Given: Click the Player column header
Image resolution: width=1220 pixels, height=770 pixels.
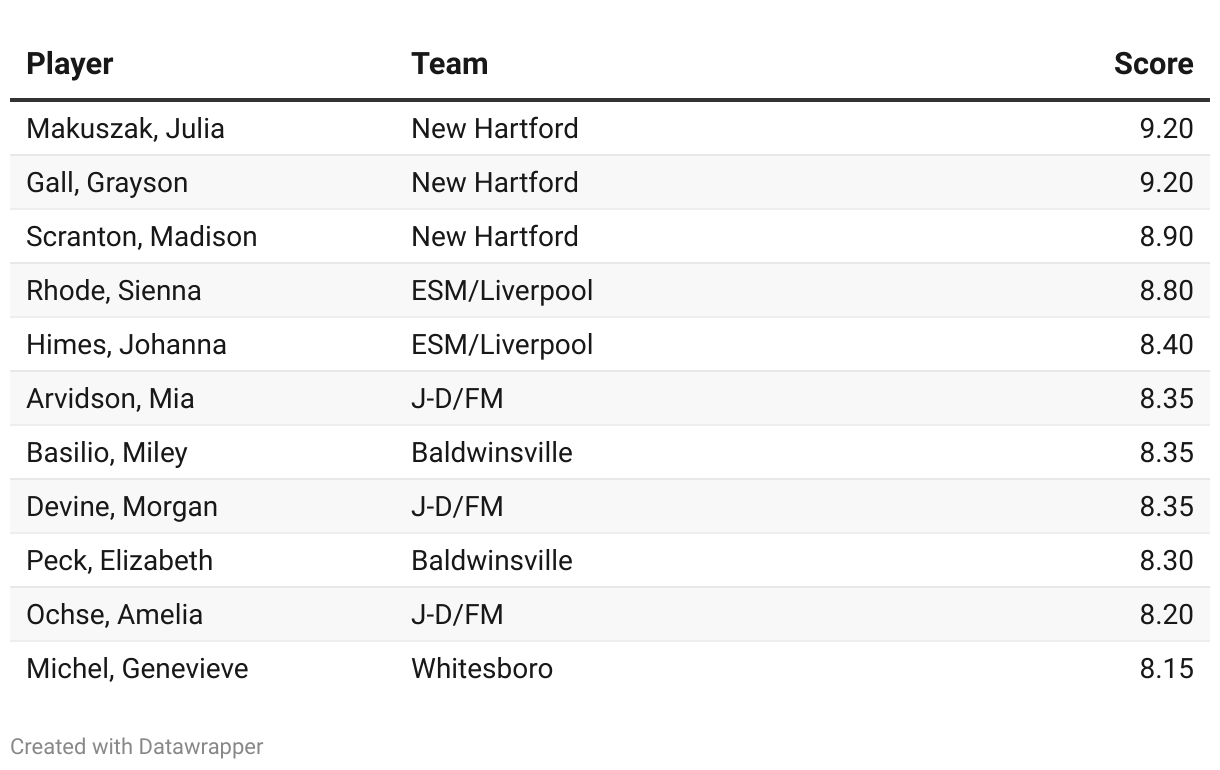Looking at the screenshot, I should tap(69, 64).
